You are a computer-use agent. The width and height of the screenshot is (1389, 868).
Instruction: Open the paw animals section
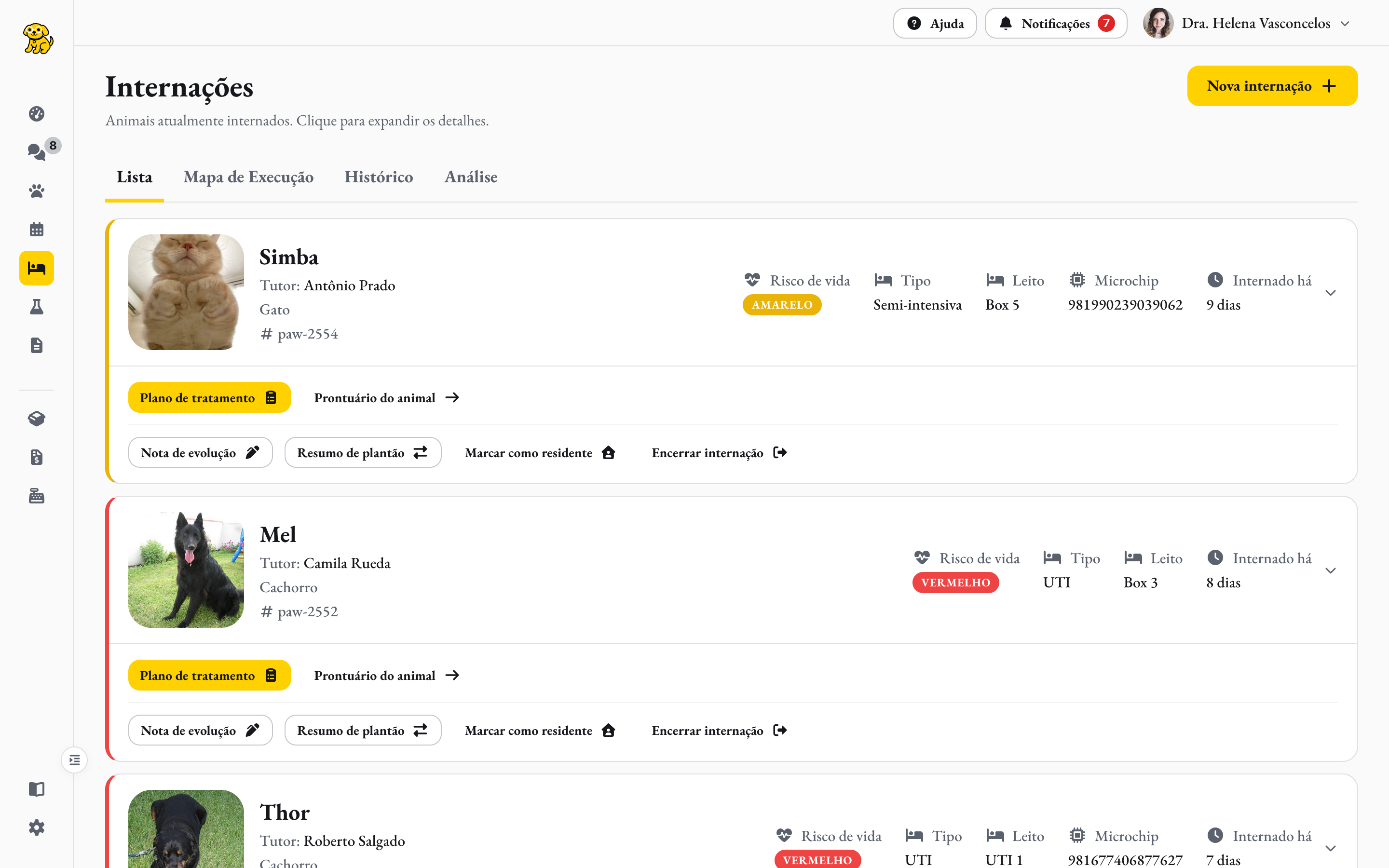pos(37,191)
